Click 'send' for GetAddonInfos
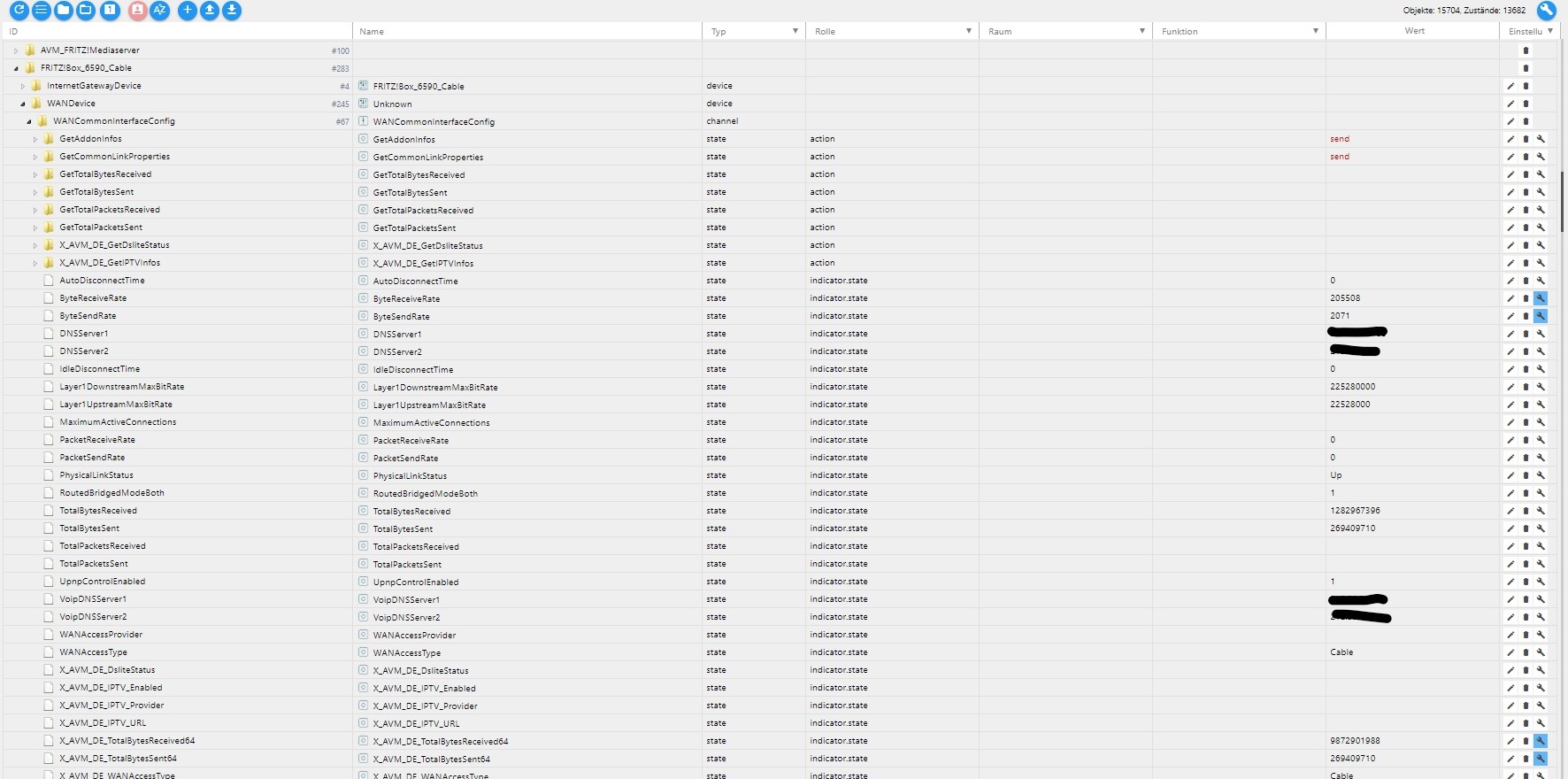The height and width of the screenshot is (779, 1568). pos(1340,139)
